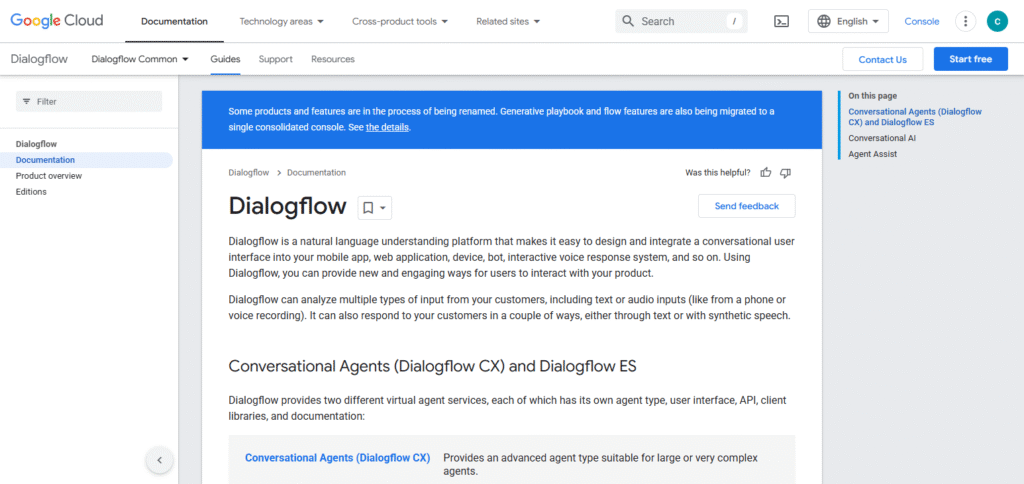Screen dimensions: 1024x484
Task: Click Dialogflow breadcrumb link
Action: pyautogui.click(x=249, y=172)
